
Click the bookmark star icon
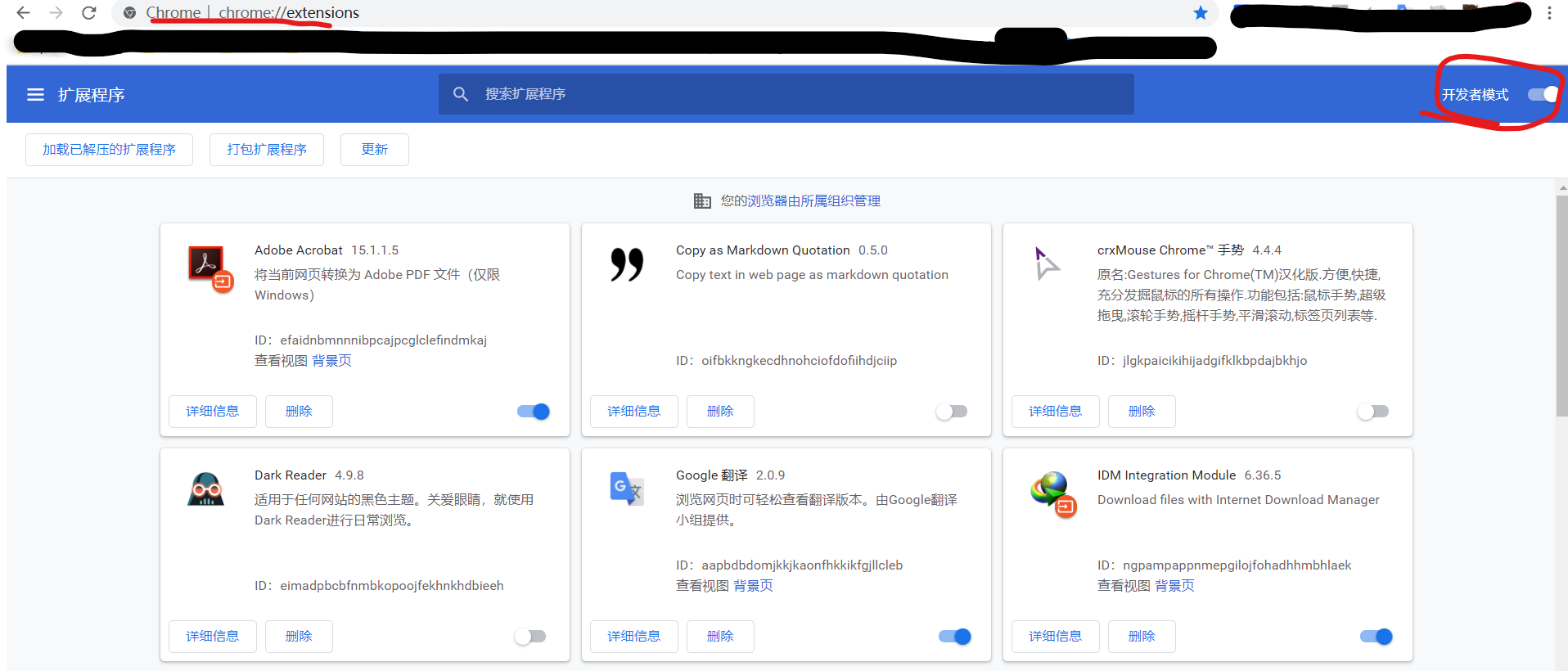(x=1201, y=13)
